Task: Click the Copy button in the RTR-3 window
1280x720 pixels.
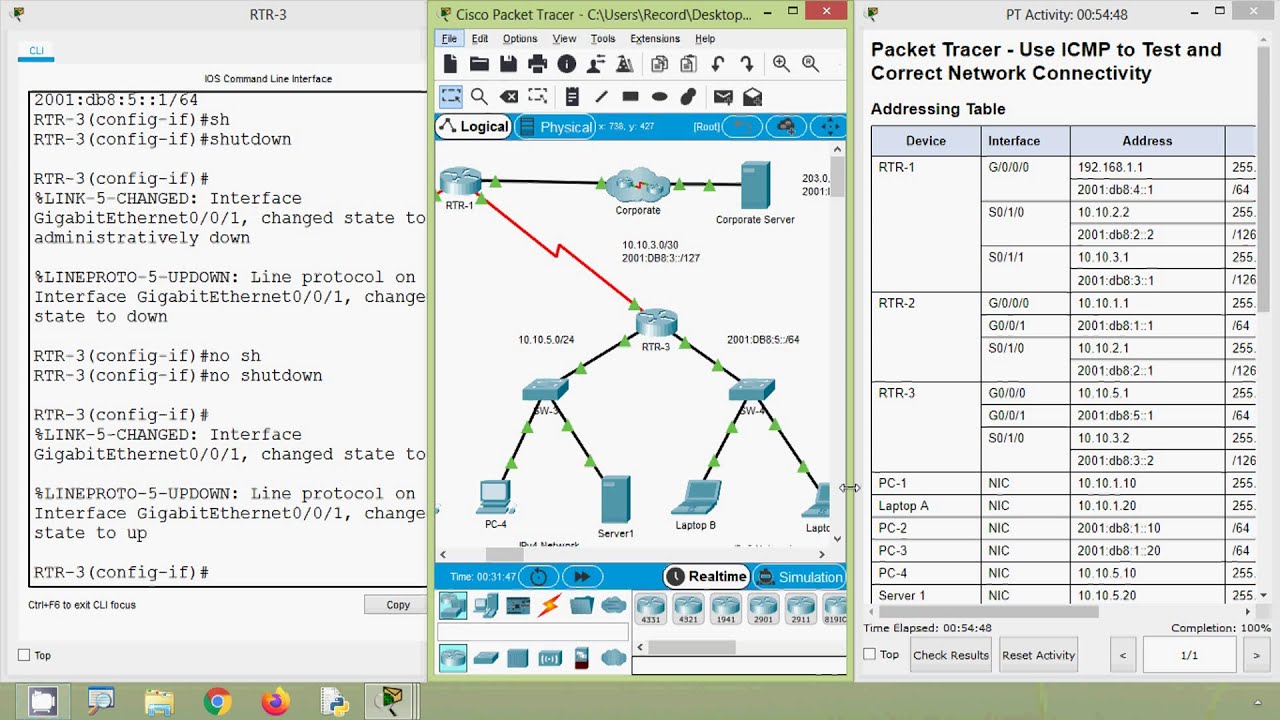Action: [x=398, y=604]
